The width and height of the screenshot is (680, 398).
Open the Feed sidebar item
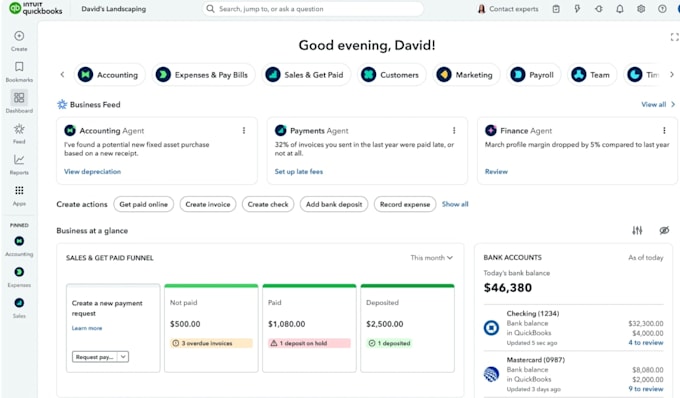pos(19,134)
